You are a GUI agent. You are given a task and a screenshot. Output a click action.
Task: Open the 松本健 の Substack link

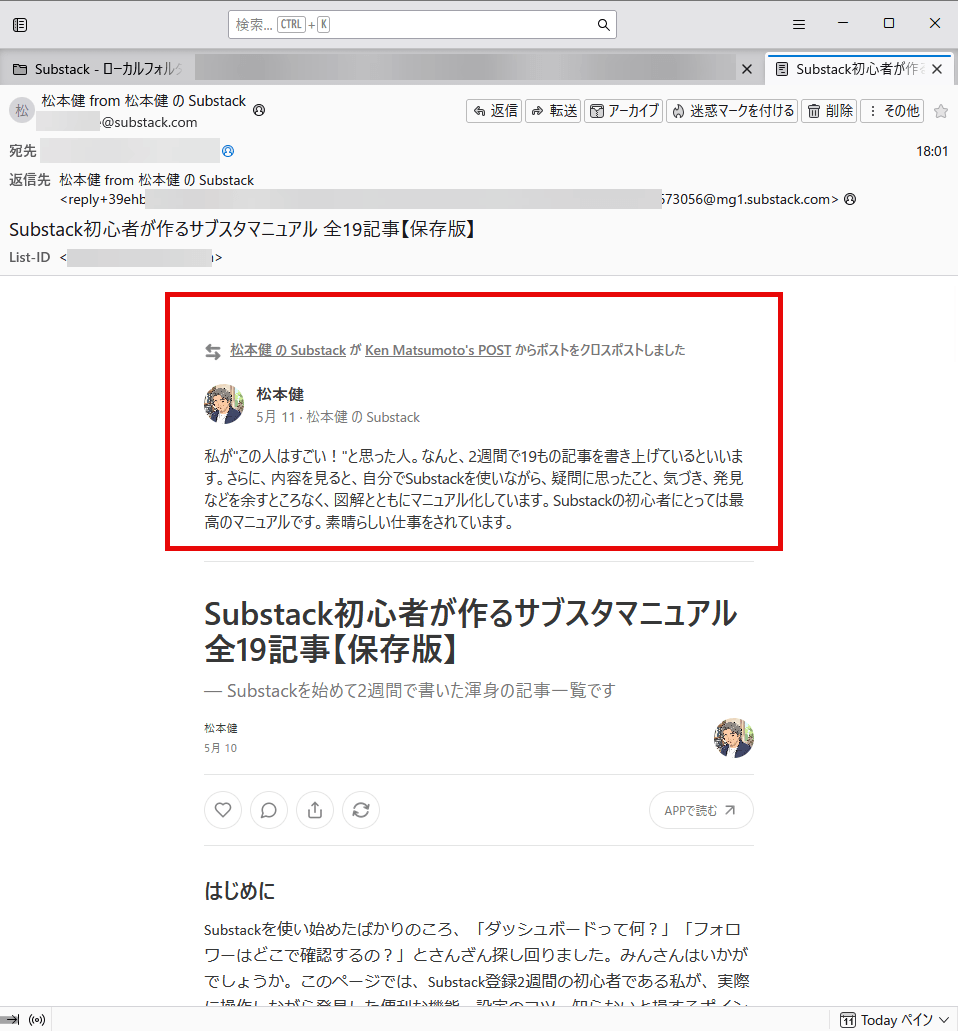point(288,350)
